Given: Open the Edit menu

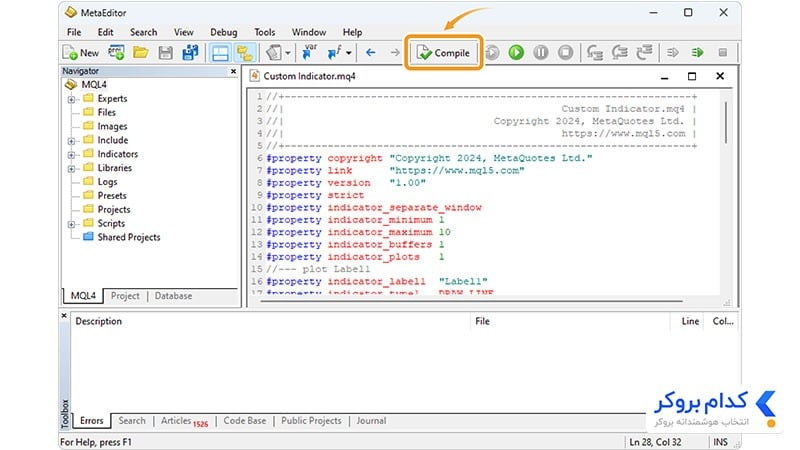Looking at the screenshot, I should coord(106,32).
